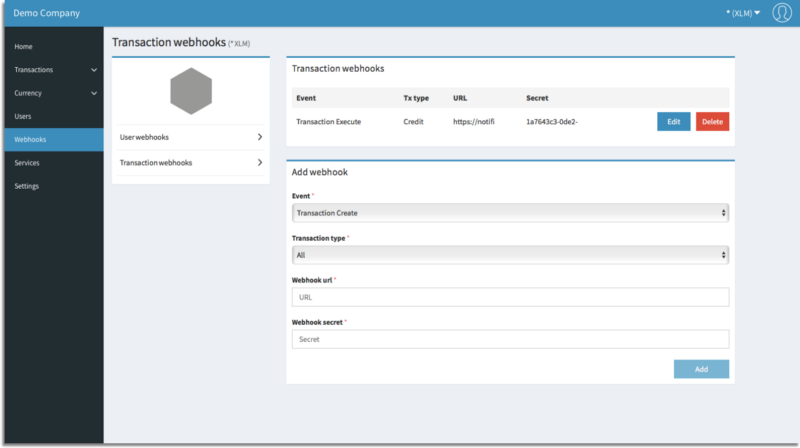
Task: Open the Transaction type dropdown showing All
Action: 510,255
